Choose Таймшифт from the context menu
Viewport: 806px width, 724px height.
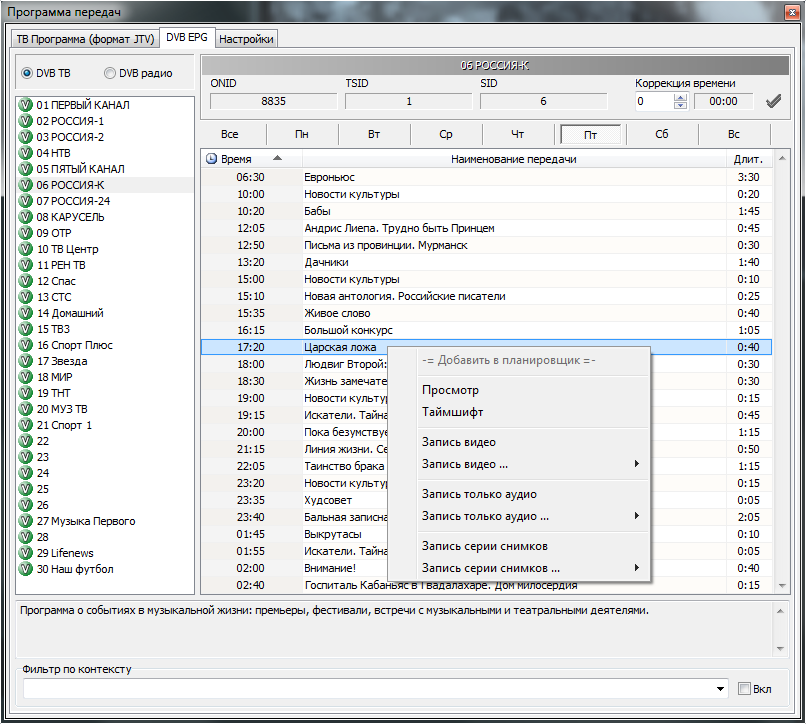[452, 412]
